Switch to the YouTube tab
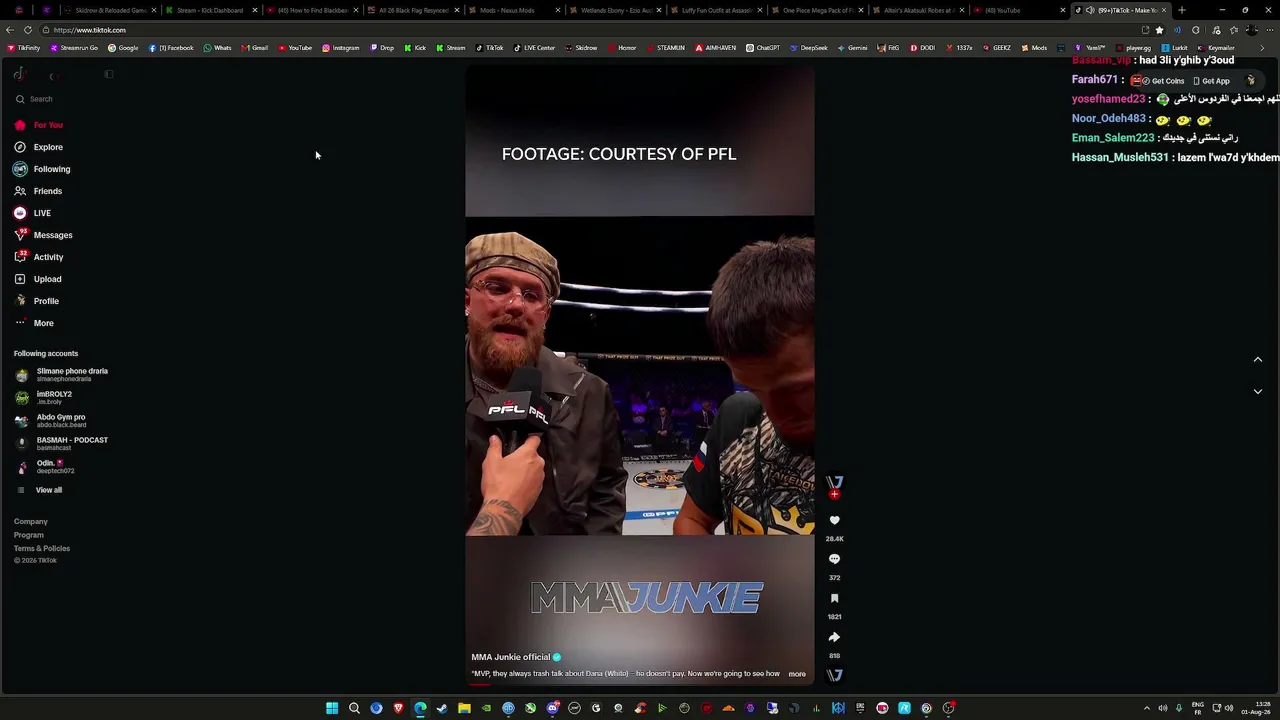The height and width of the screenshot is (720, 1280). point(1019,10)
